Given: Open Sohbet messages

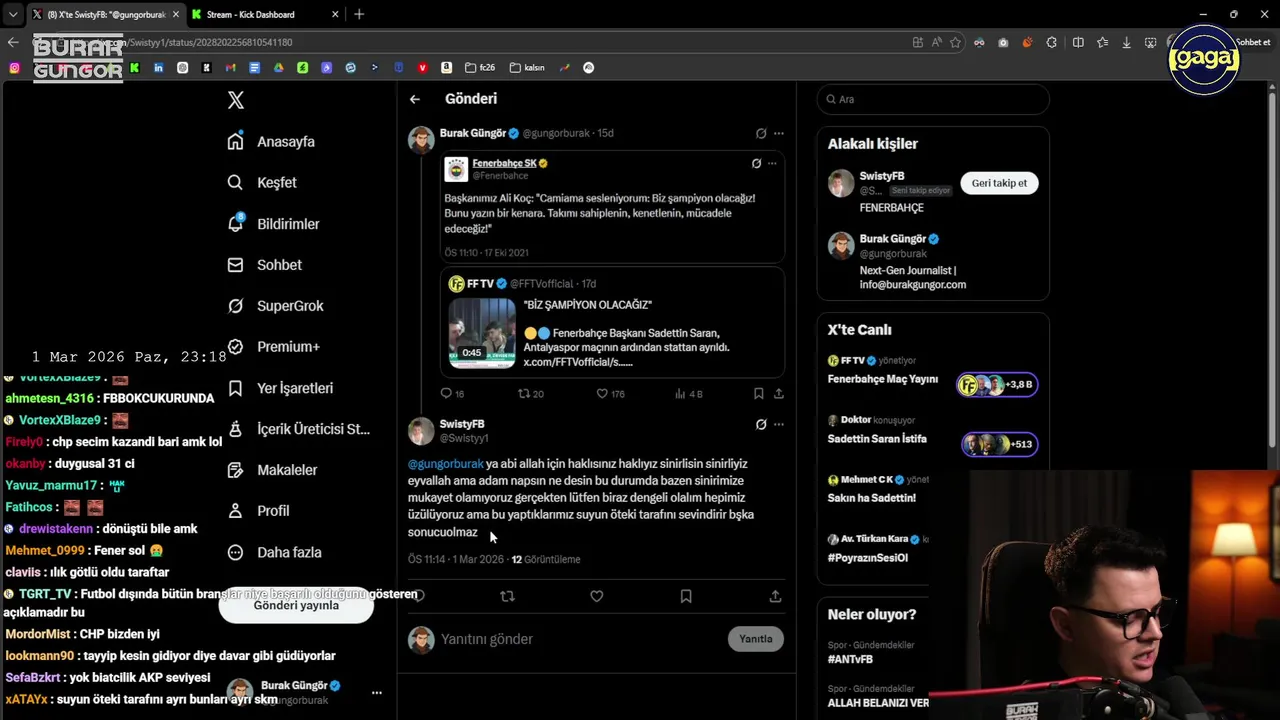Looking at the screenshot, I should click(264, 265).
